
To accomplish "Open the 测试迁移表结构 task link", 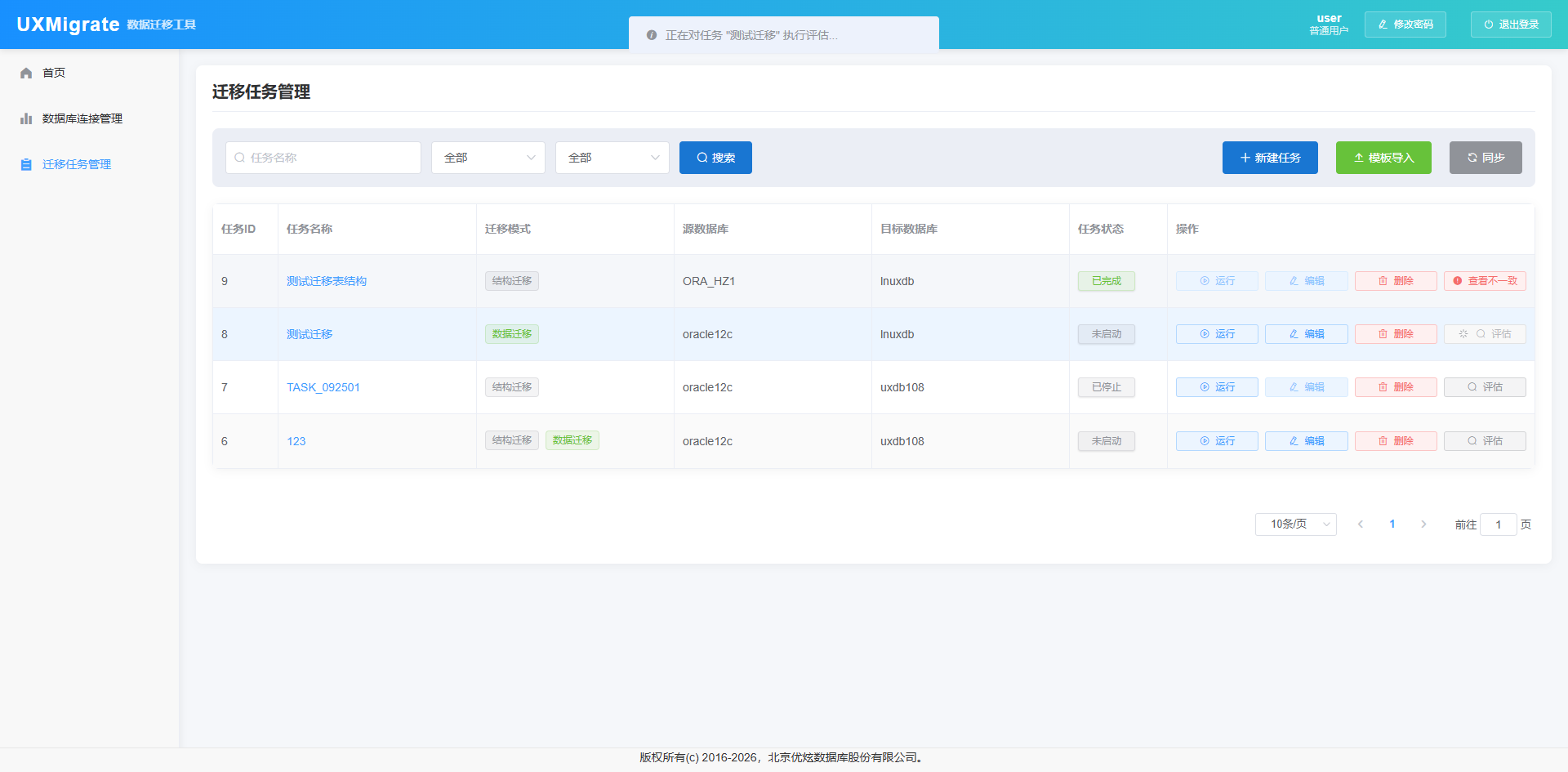I will click(326, 281).
